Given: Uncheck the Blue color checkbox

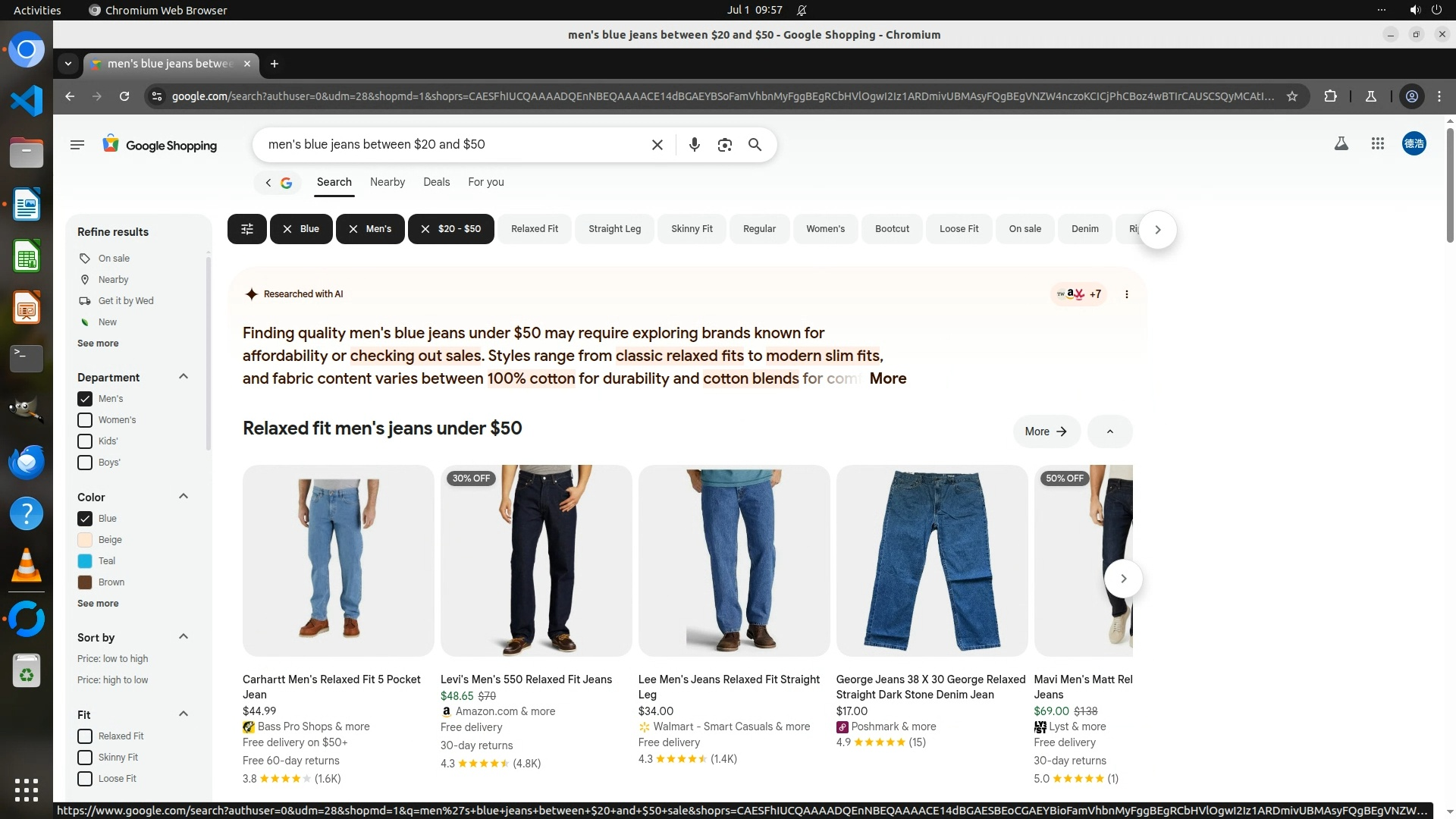Looking at the screenshot, I should (85, 519).
